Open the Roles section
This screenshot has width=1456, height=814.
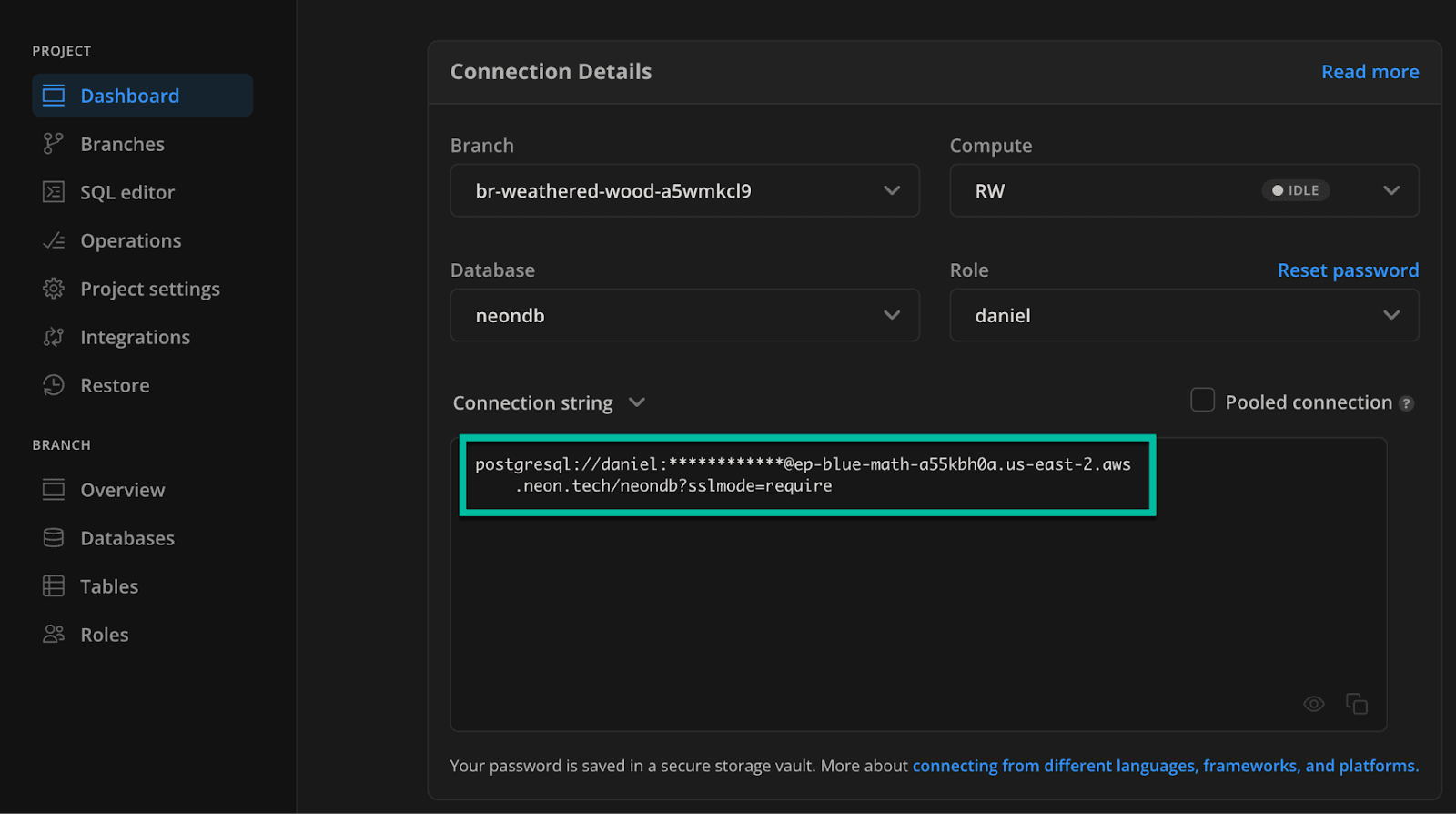coord(105,635)
